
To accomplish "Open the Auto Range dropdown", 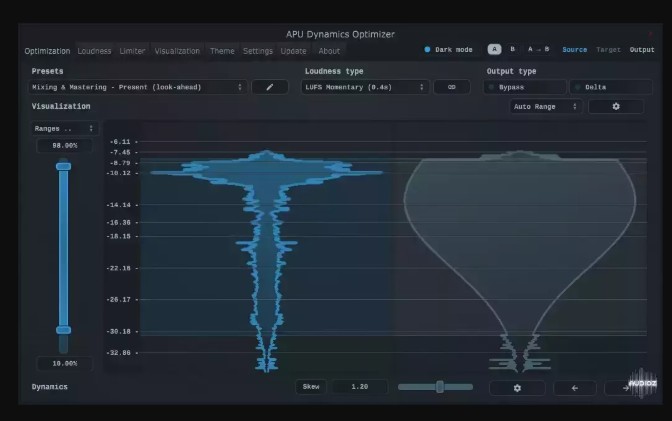I will pyautogui.click(x=545, y=106).
